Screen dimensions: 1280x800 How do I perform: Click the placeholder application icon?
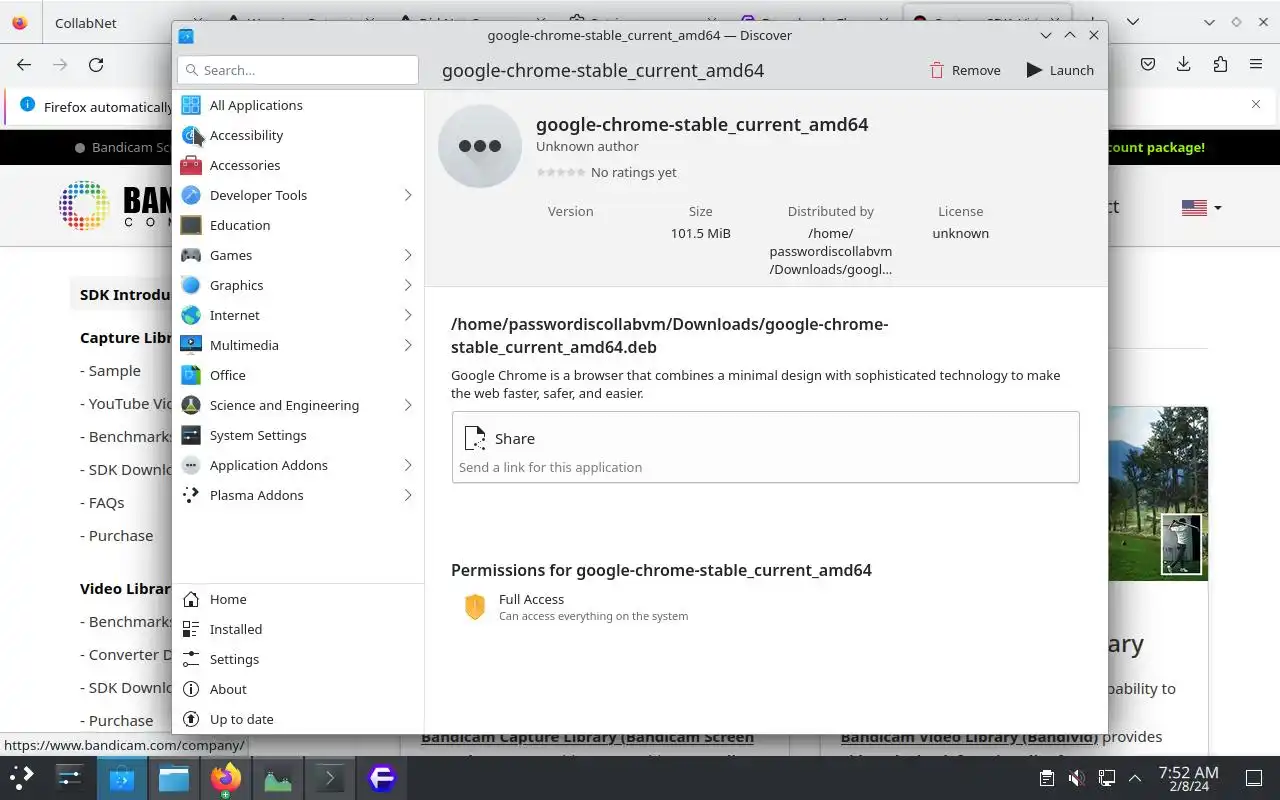[x=480, y=146]
